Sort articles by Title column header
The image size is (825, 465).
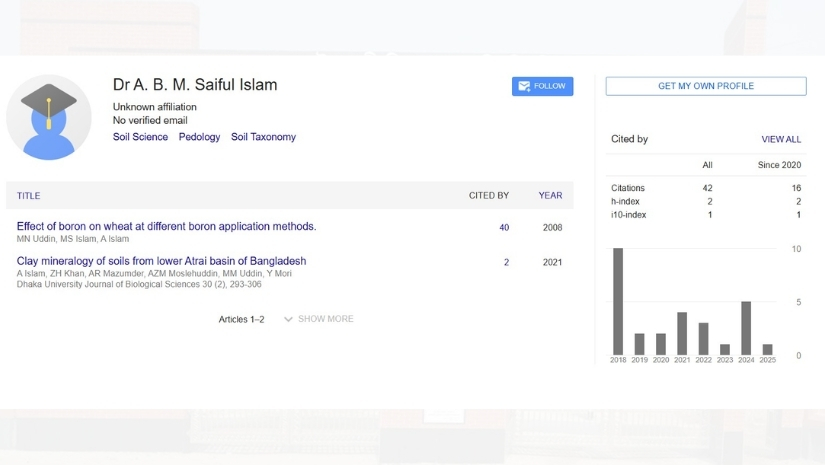(29, 196)
